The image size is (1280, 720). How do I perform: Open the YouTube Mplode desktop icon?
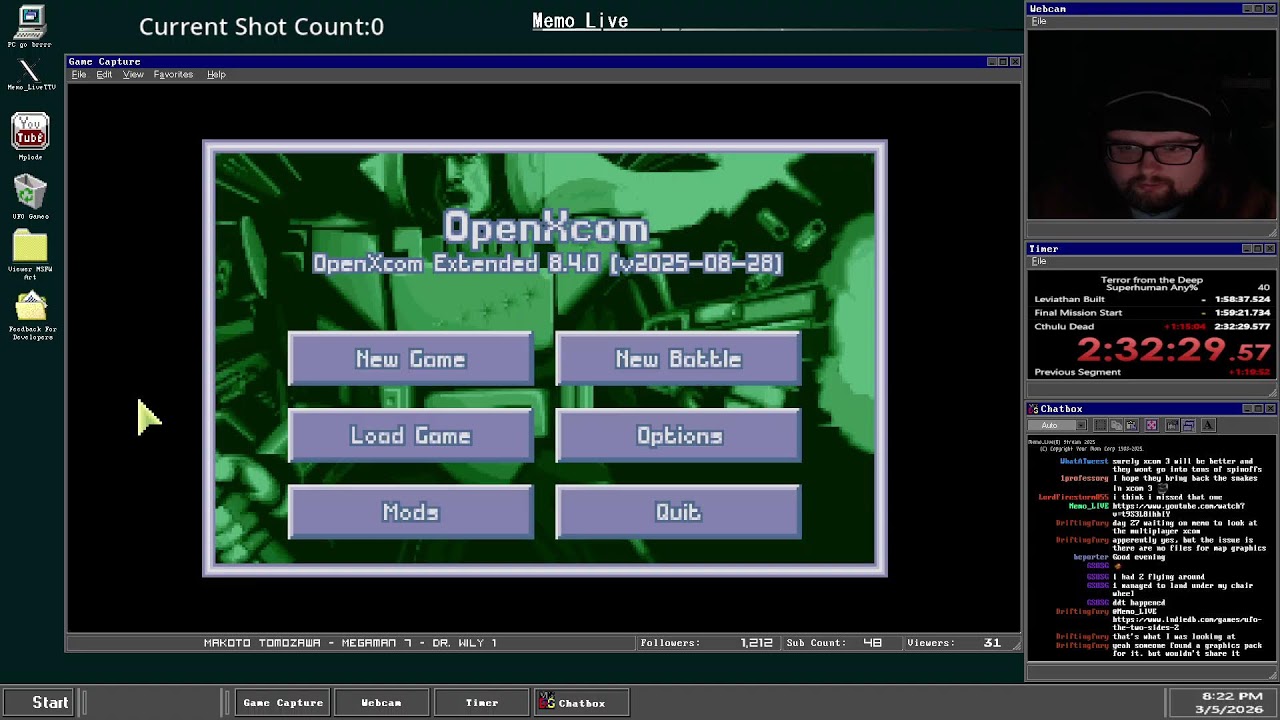[x=30, y=137]
